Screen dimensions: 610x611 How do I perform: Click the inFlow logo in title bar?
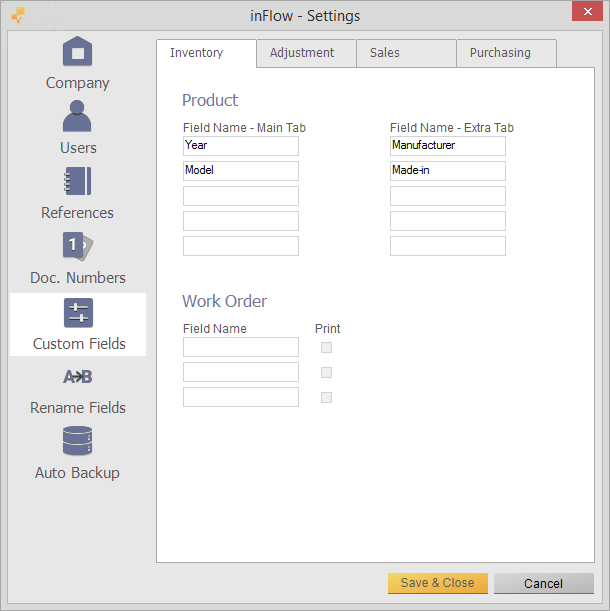(x=18, y=15)
